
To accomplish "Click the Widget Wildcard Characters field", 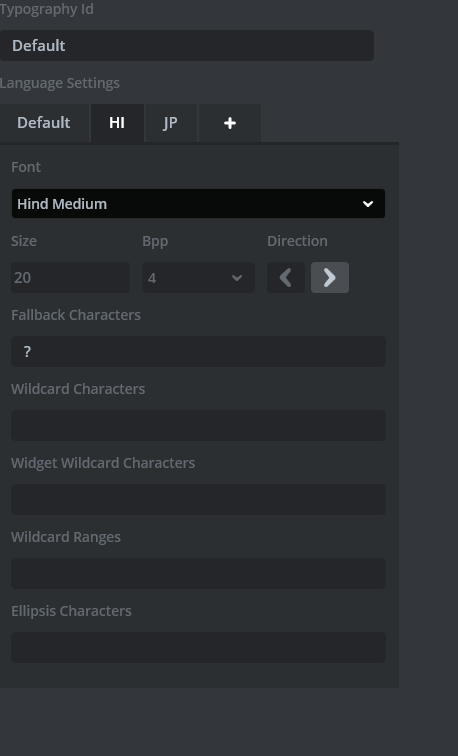I will pos(198,500).
